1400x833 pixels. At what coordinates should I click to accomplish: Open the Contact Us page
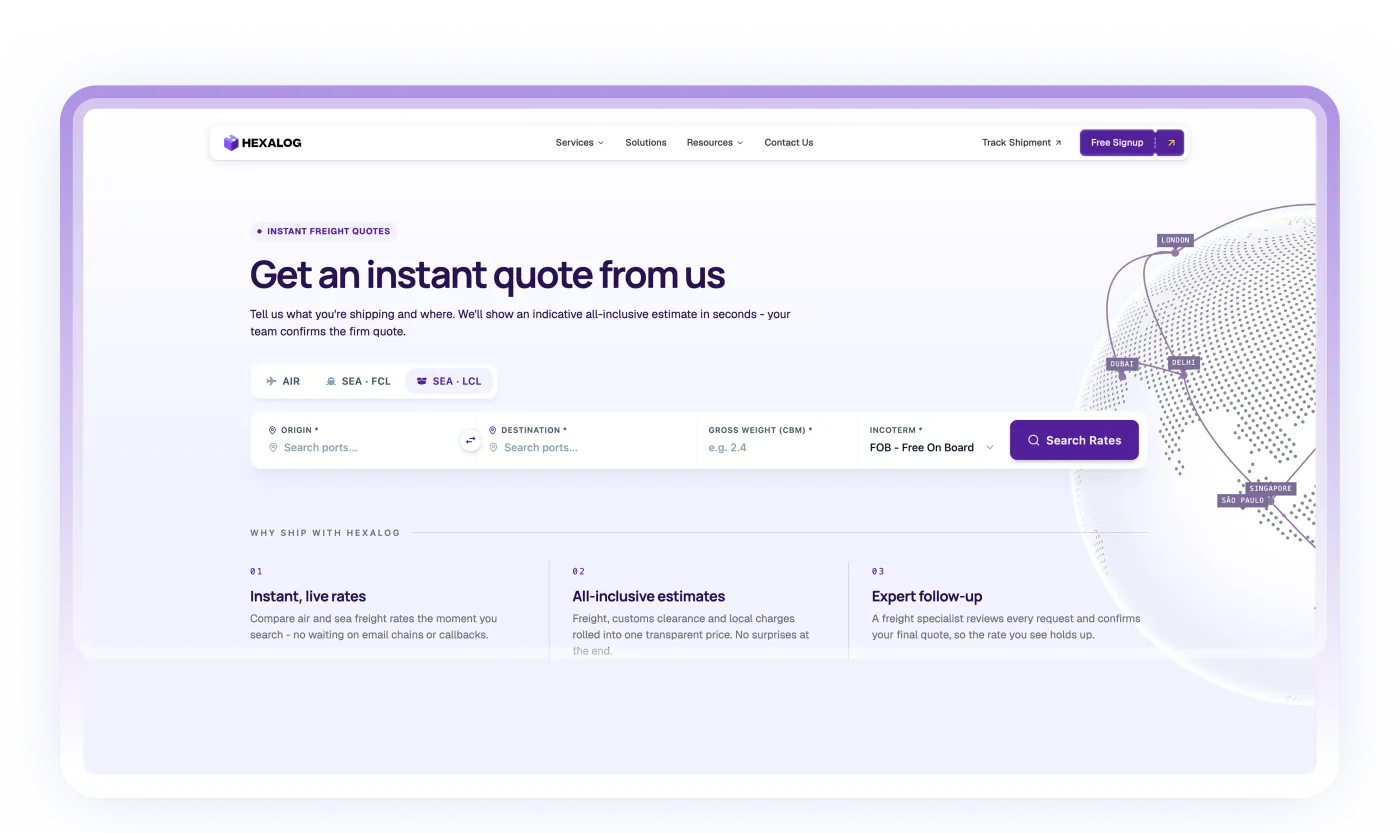coord(789,143)
